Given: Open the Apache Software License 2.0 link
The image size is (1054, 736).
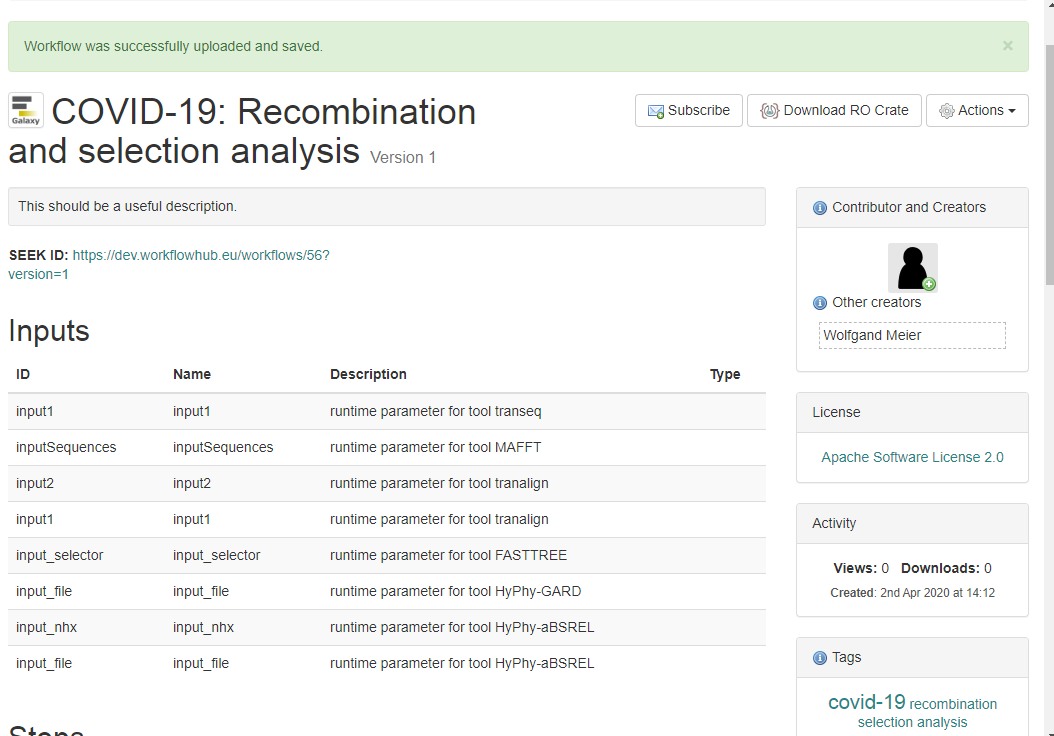Looking at the screenshot, I should tap(912, 457).
